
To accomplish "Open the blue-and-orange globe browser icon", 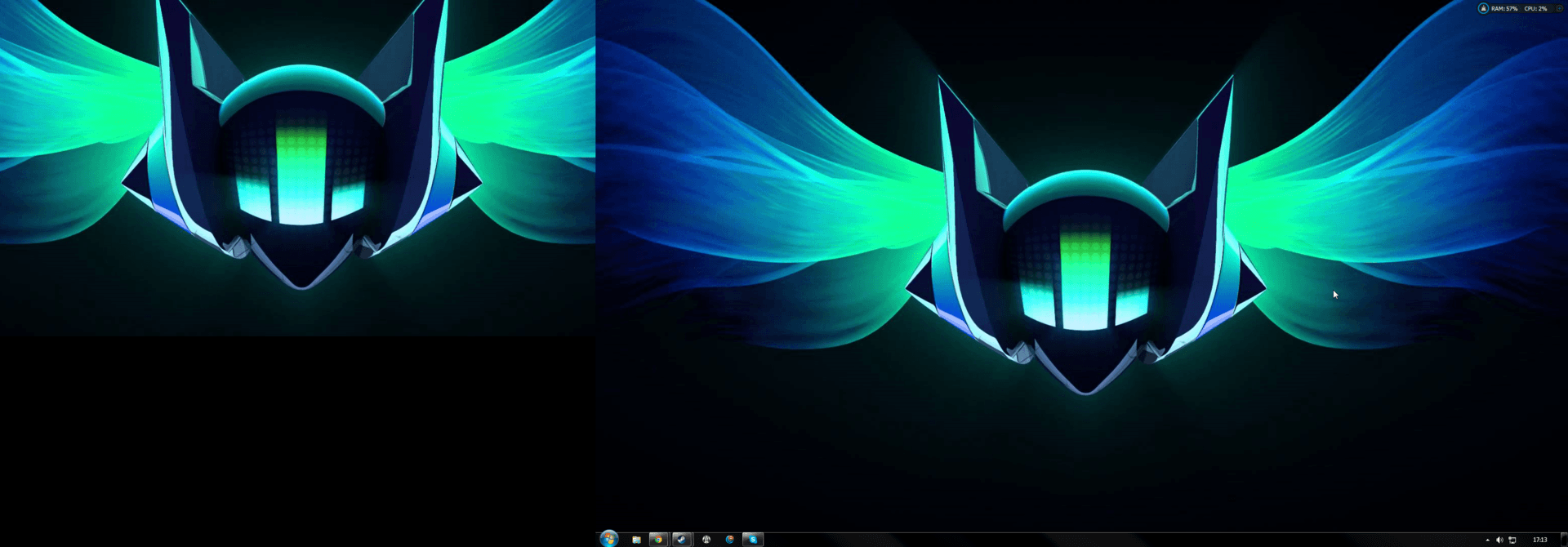I will click(729, 540).
